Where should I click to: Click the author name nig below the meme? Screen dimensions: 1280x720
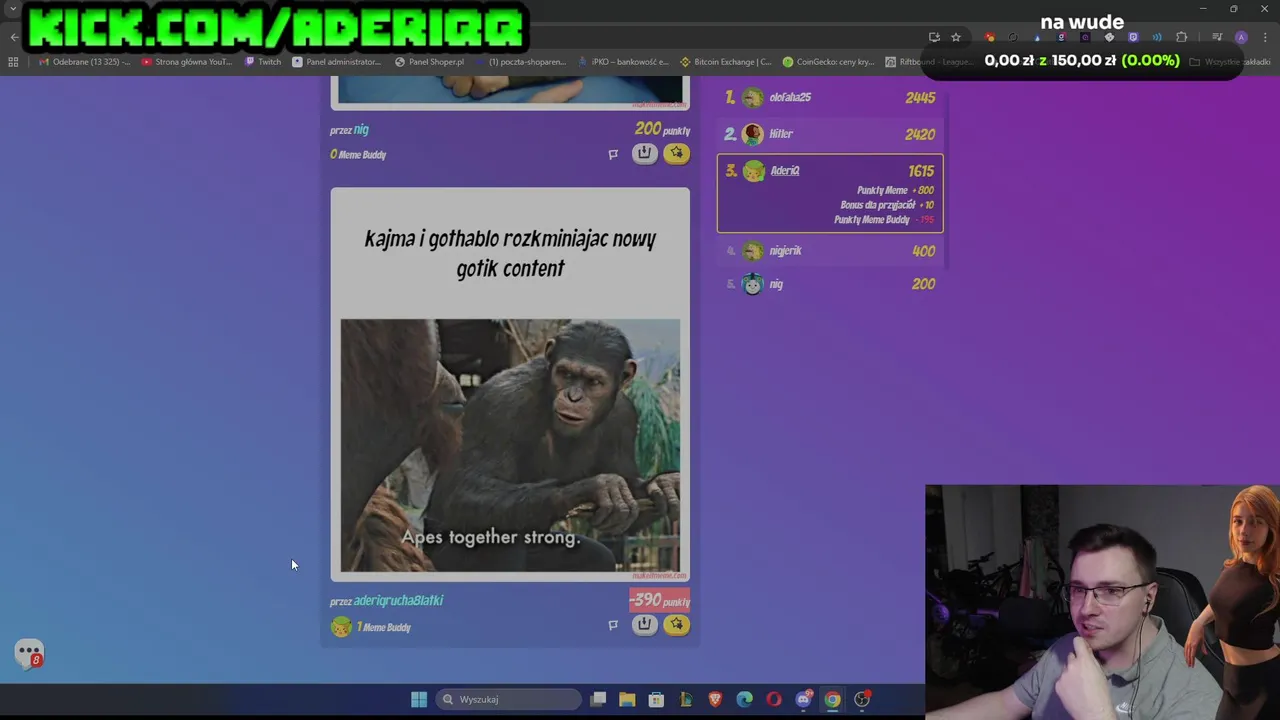coord(361,130)
